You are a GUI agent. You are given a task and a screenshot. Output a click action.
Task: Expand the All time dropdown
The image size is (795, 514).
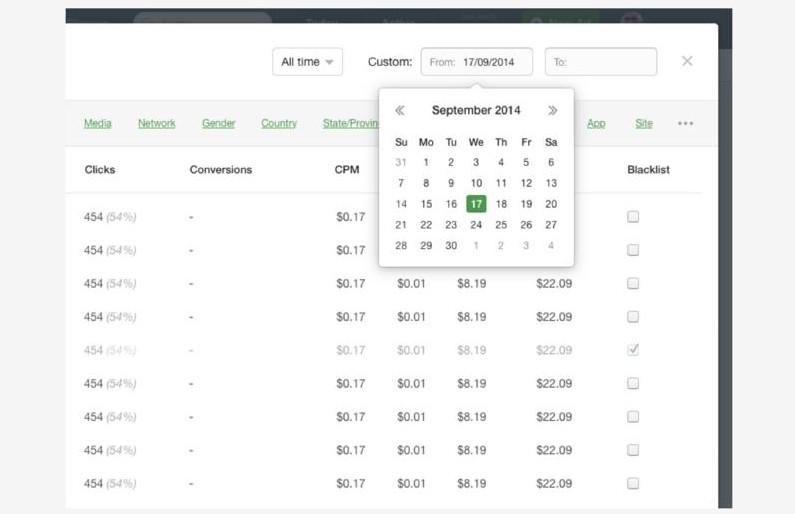(x=307, y=62)
